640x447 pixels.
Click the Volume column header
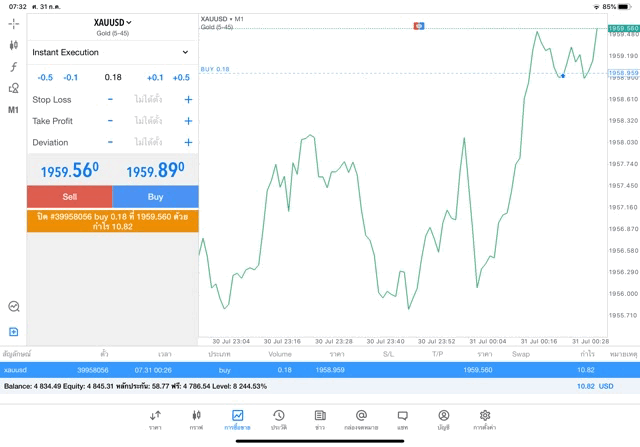280,354
